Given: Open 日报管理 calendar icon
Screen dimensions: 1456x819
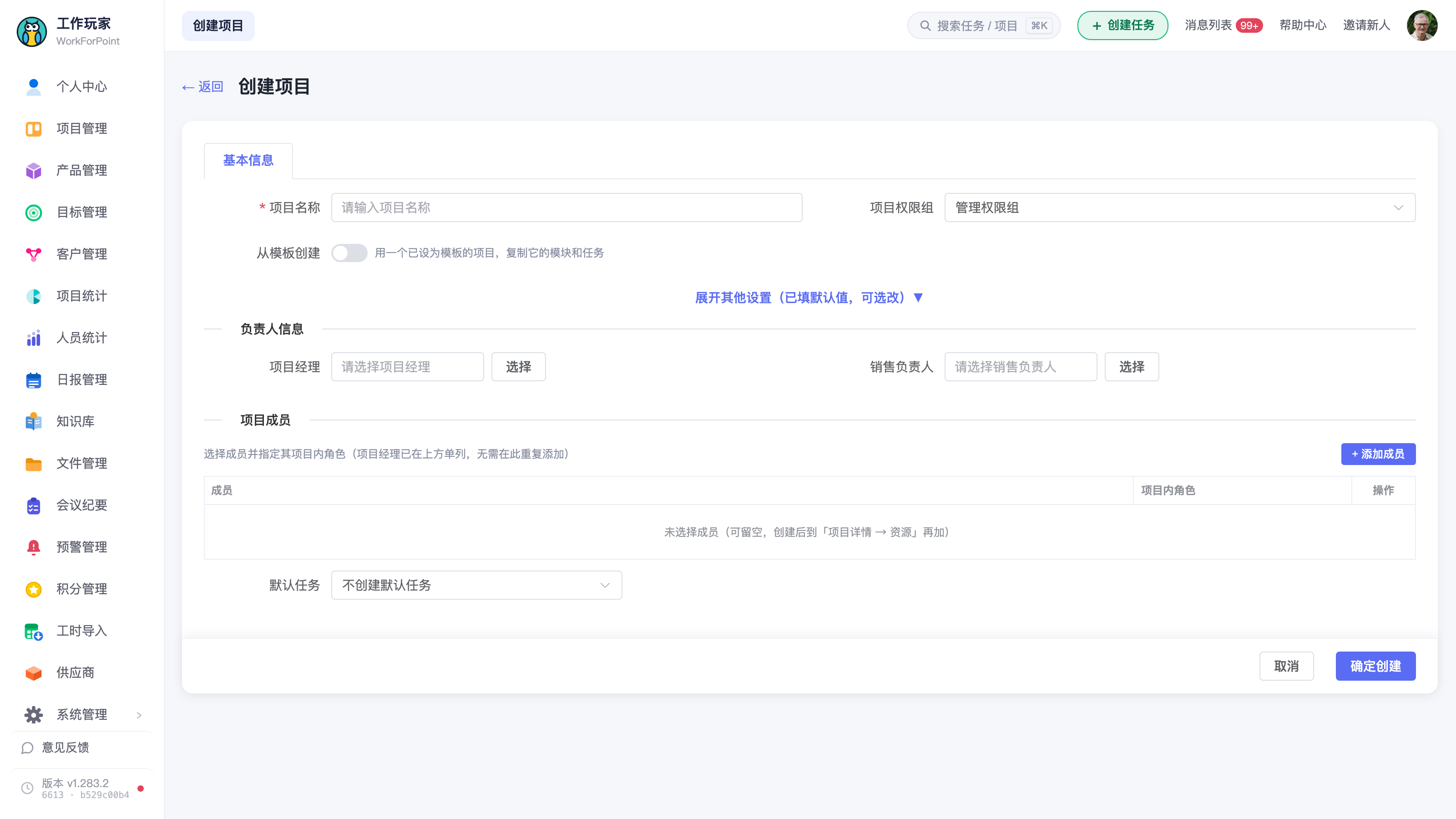Looking at the screenshot, I should pos(33,380).
